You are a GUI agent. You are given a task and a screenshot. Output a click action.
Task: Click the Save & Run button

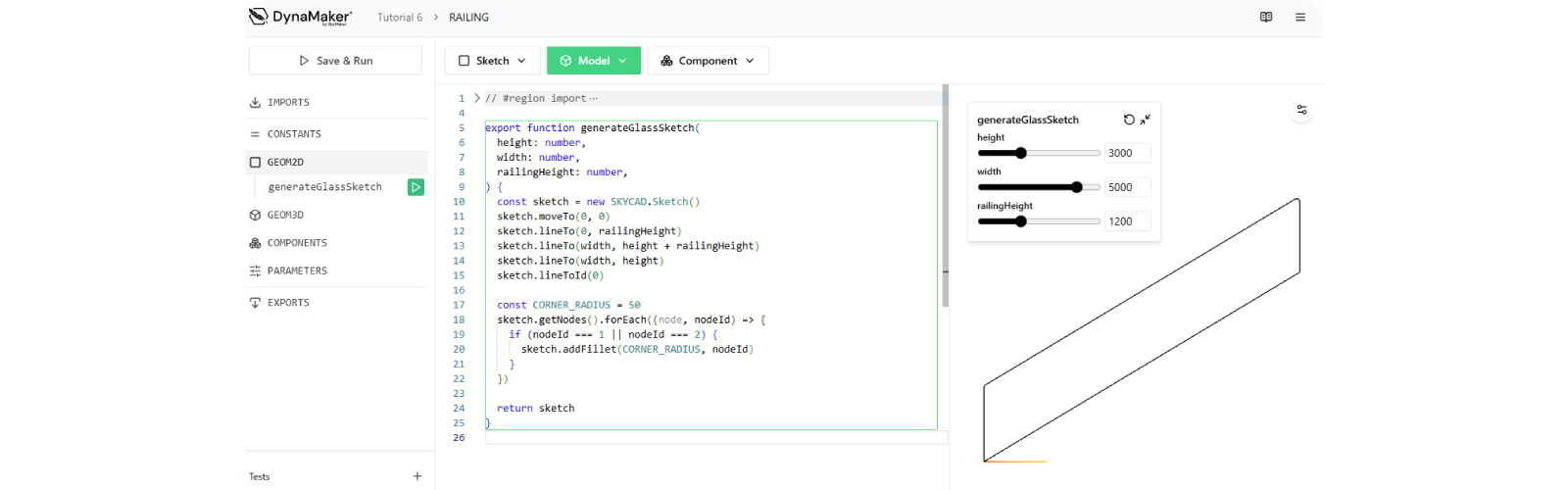pos(335,61)
